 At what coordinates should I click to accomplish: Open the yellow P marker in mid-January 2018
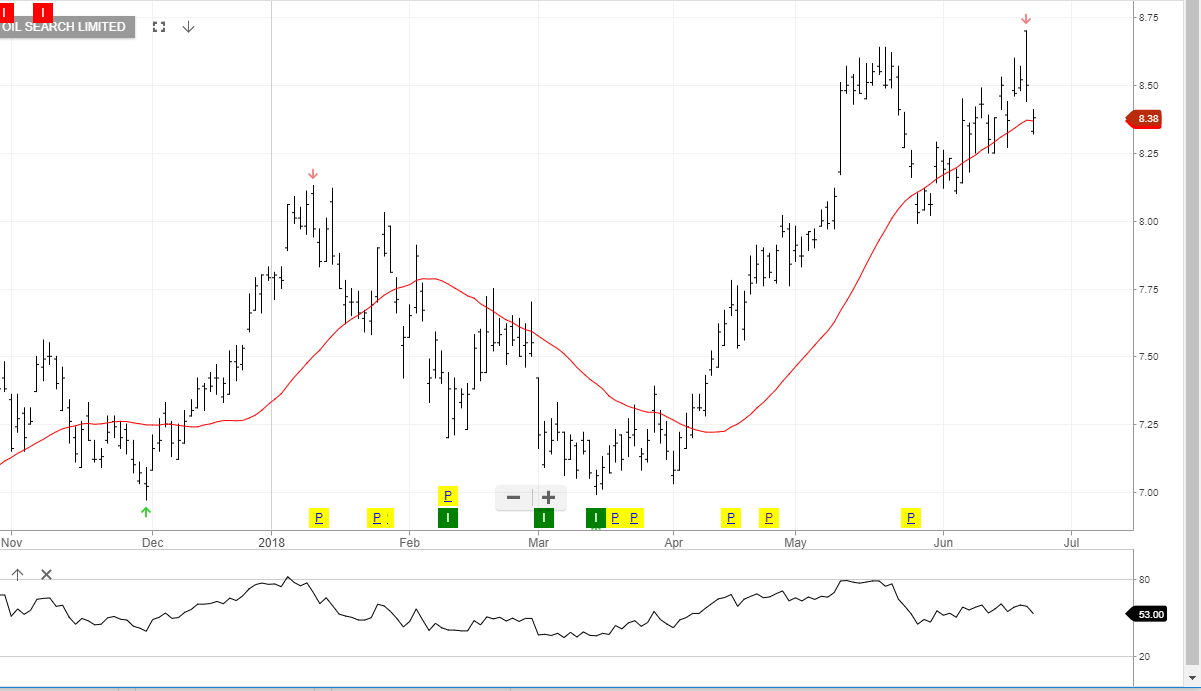[x=319, y=517]
